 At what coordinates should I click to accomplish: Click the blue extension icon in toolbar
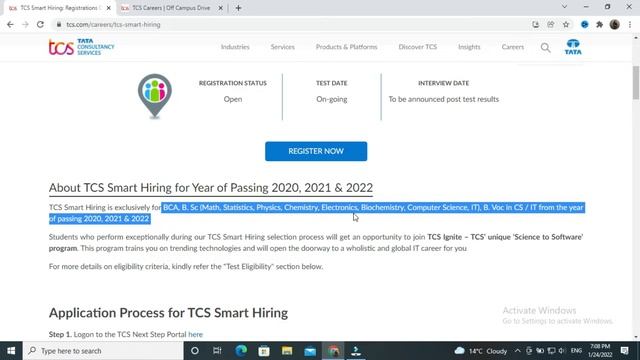click(x=584, y=24)
